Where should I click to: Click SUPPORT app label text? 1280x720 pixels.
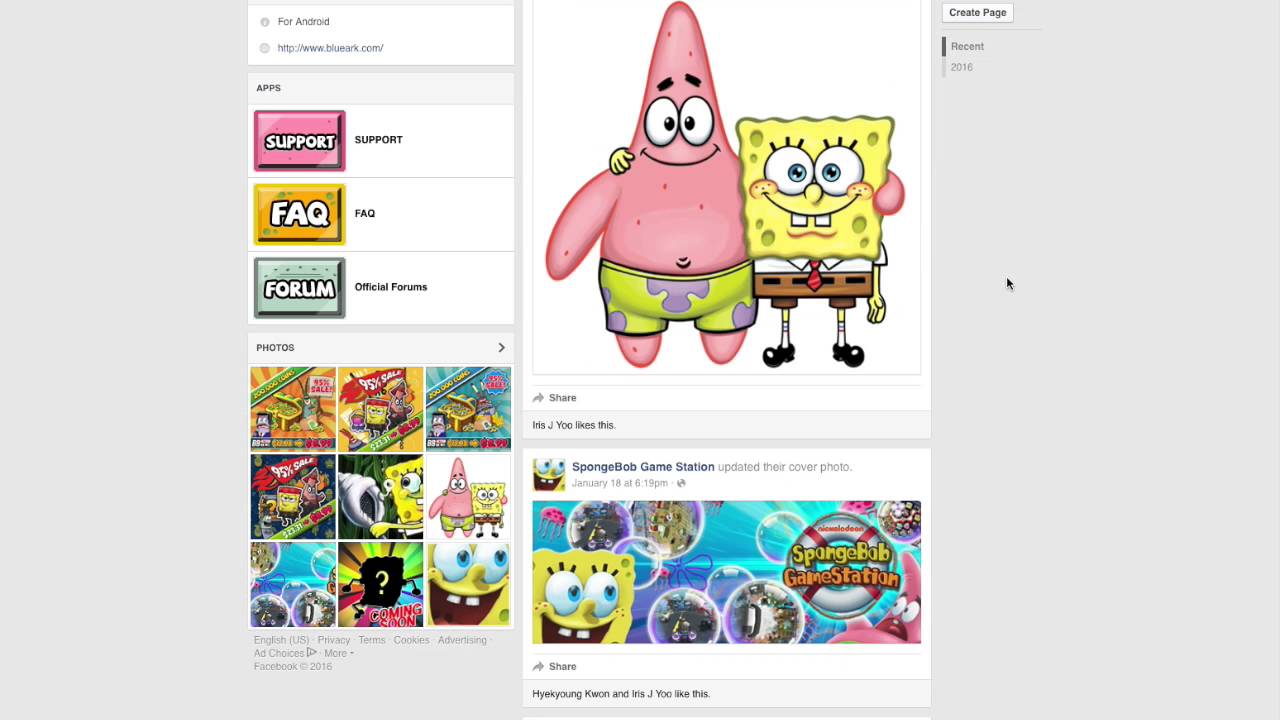coord(378,140)
